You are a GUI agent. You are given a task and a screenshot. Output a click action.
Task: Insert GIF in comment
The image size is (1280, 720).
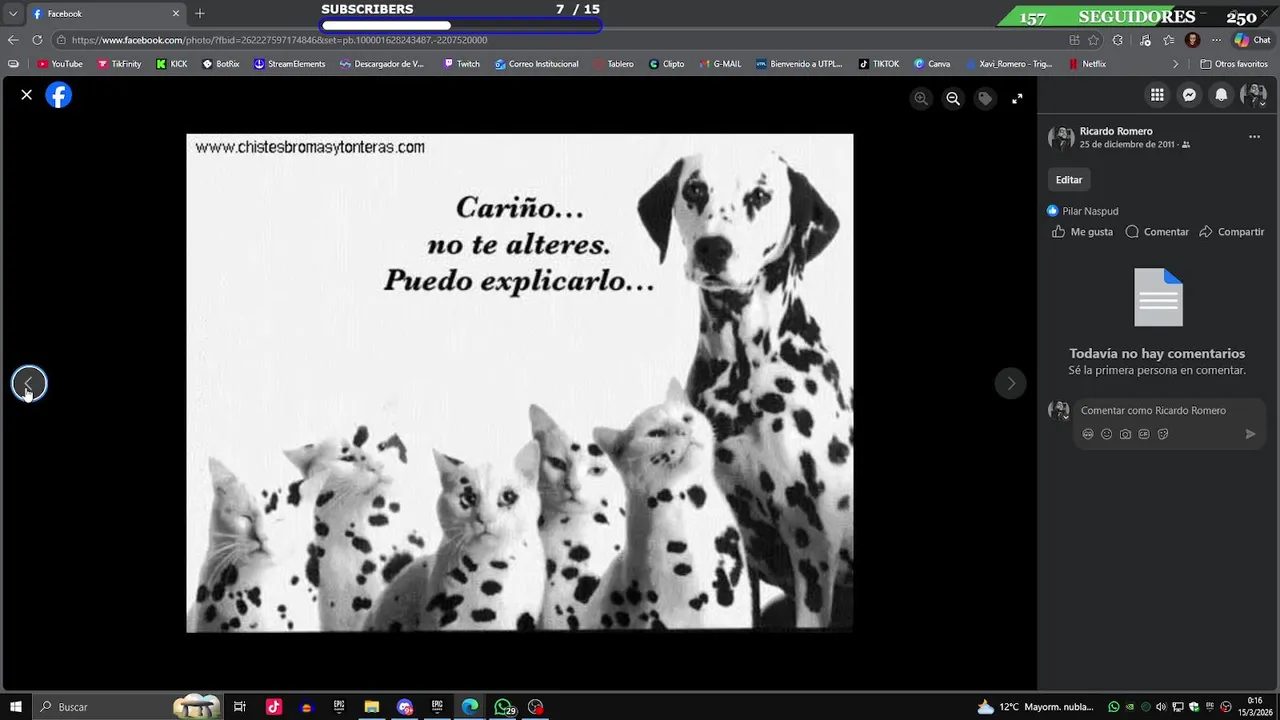click(x=1144, y=434)
